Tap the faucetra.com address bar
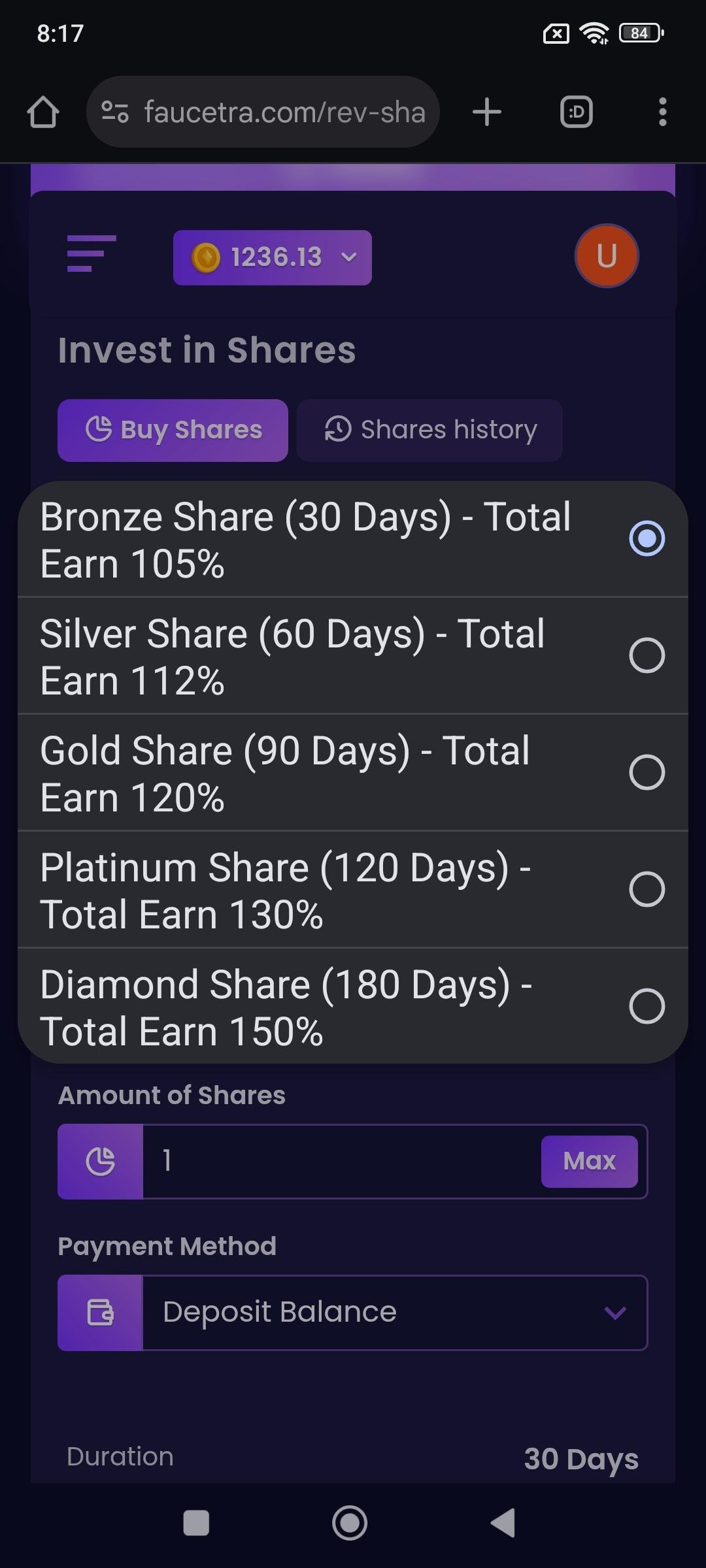The width and height of the screenshot is (706, 1568). click(284, 112)
